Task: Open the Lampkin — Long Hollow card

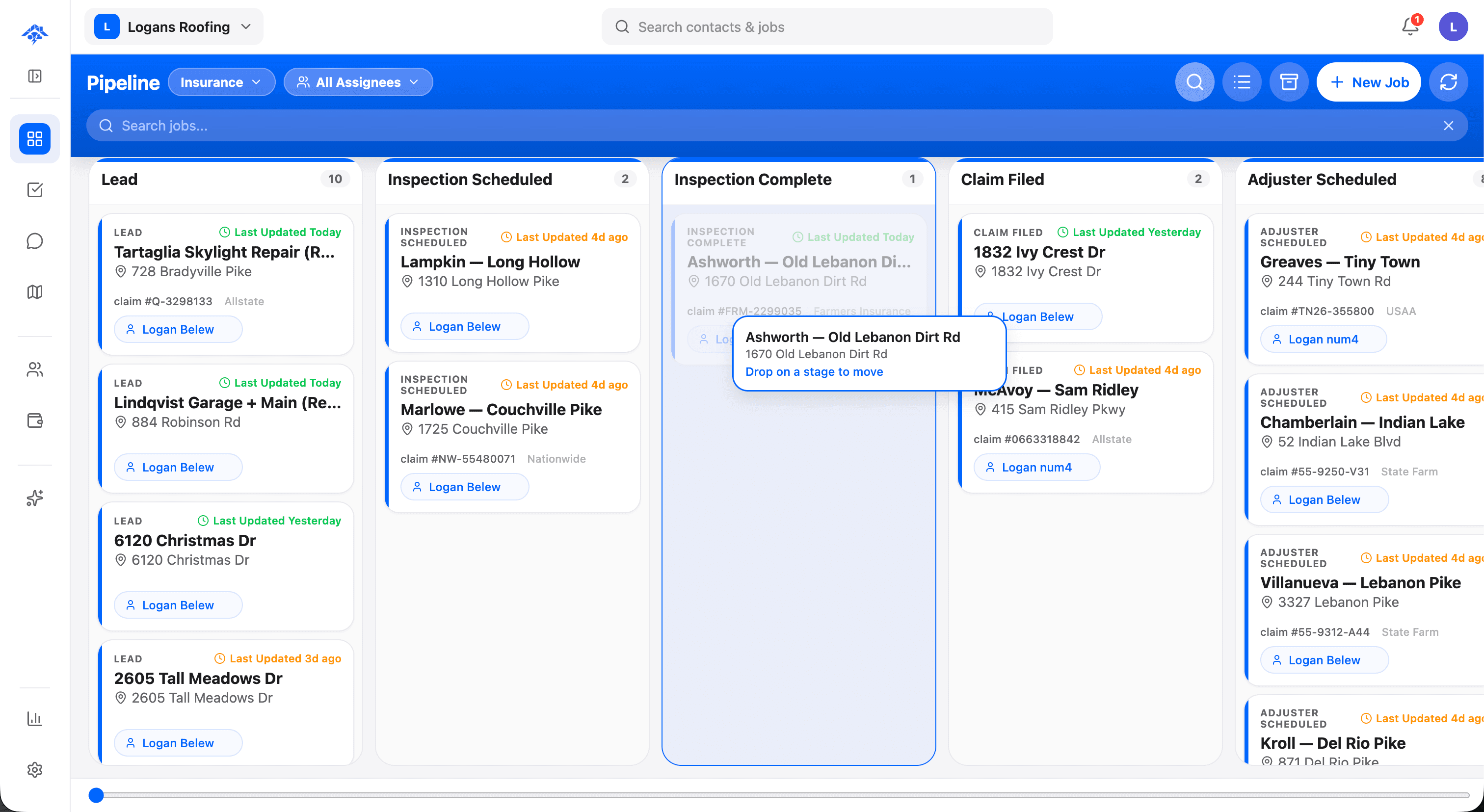Action: pyautogui.click(x=512, y=283)
